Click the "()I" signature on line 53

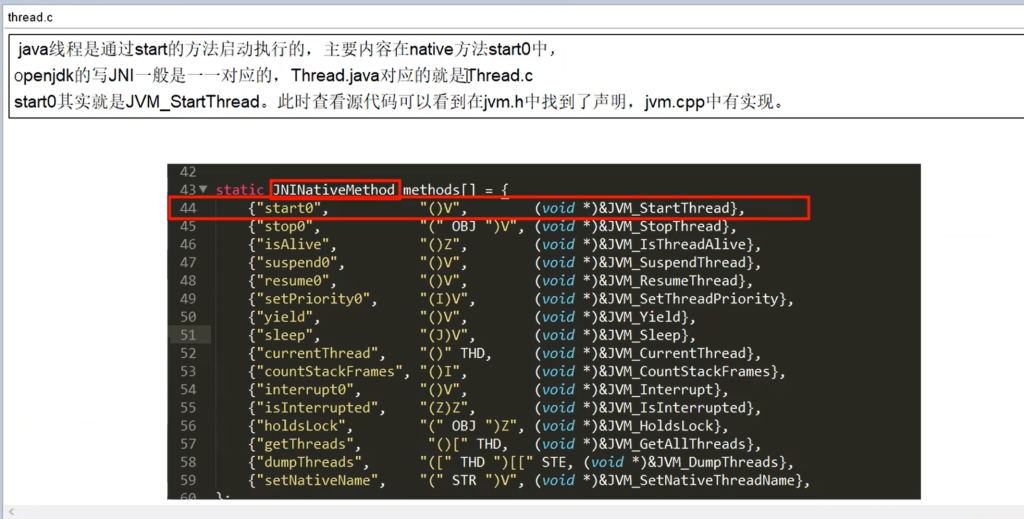pyautogui.click(x=440, y=371)
